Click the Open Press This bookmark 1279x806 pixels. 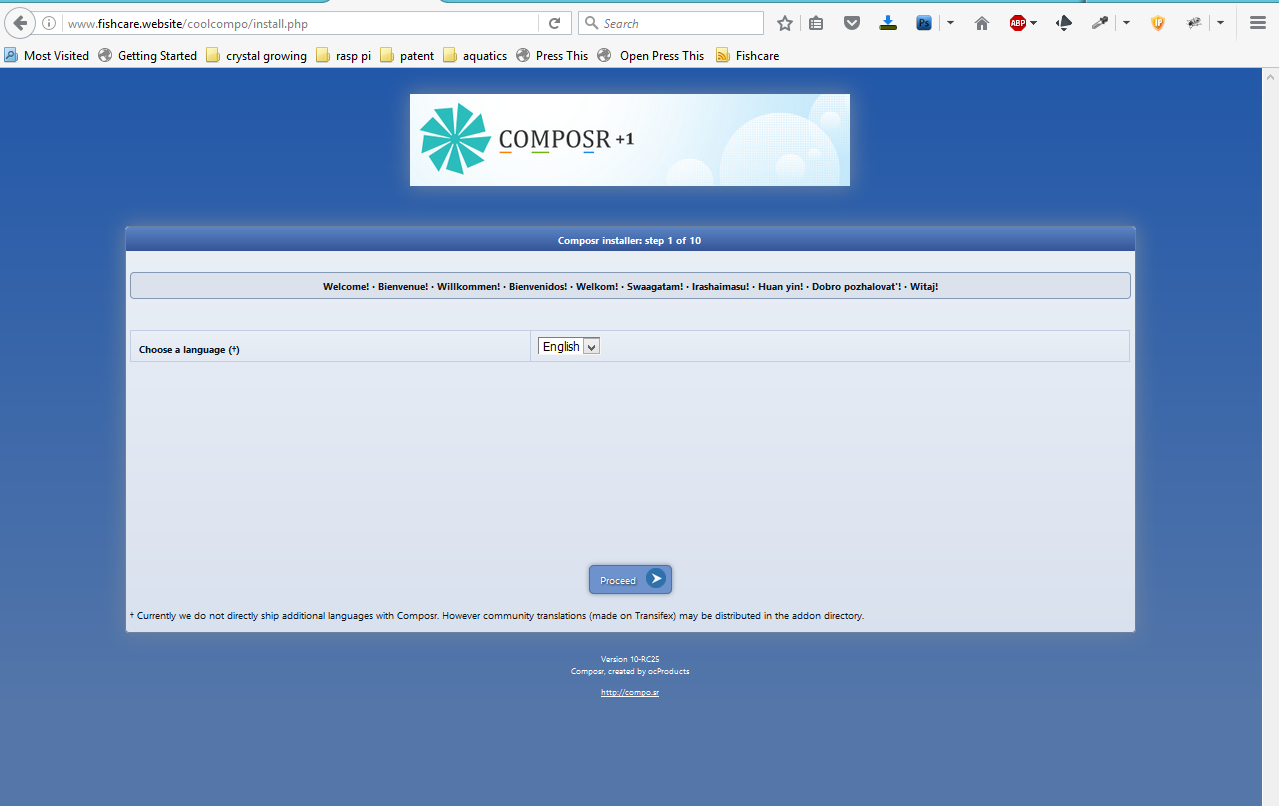pos(651,56)
